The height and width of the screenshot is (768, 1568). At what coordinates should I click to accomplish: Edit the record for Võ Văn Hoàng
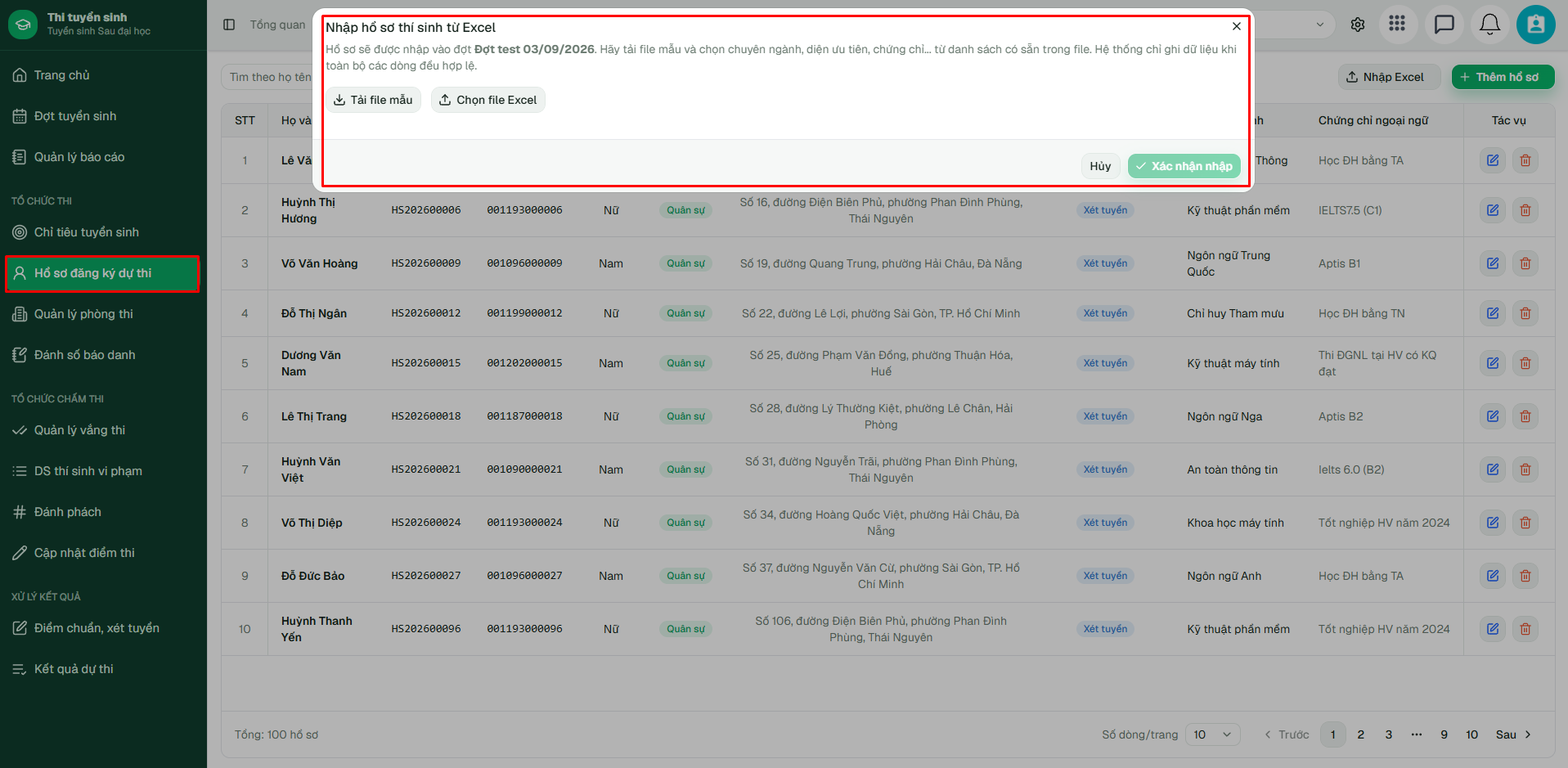tap(1493, 263)
